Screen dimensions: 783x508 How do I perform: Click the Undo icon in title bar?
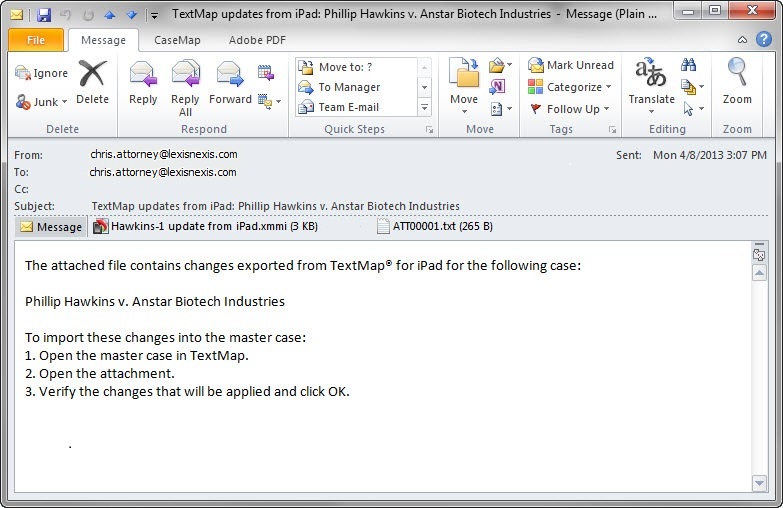pos(65,15)
